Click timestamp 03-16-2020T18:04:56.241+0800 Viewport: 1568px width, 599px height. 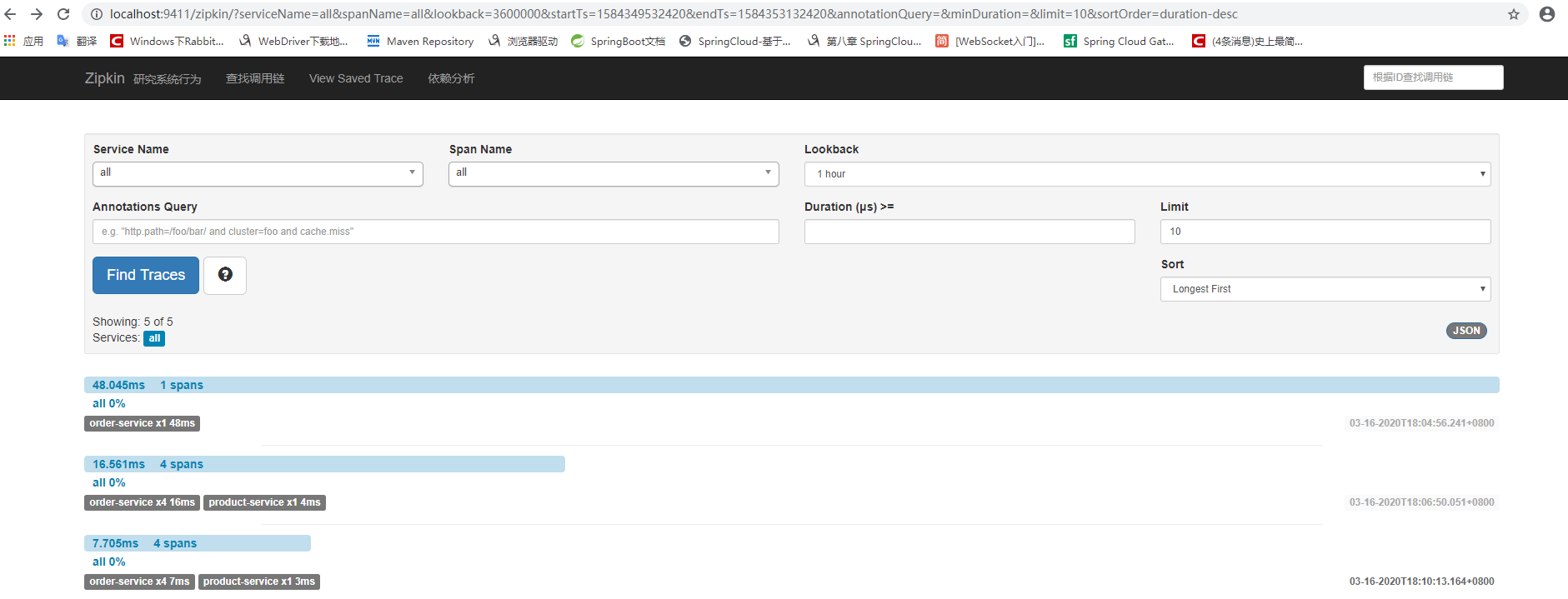pyautogui.click(x=1421, y=423)
